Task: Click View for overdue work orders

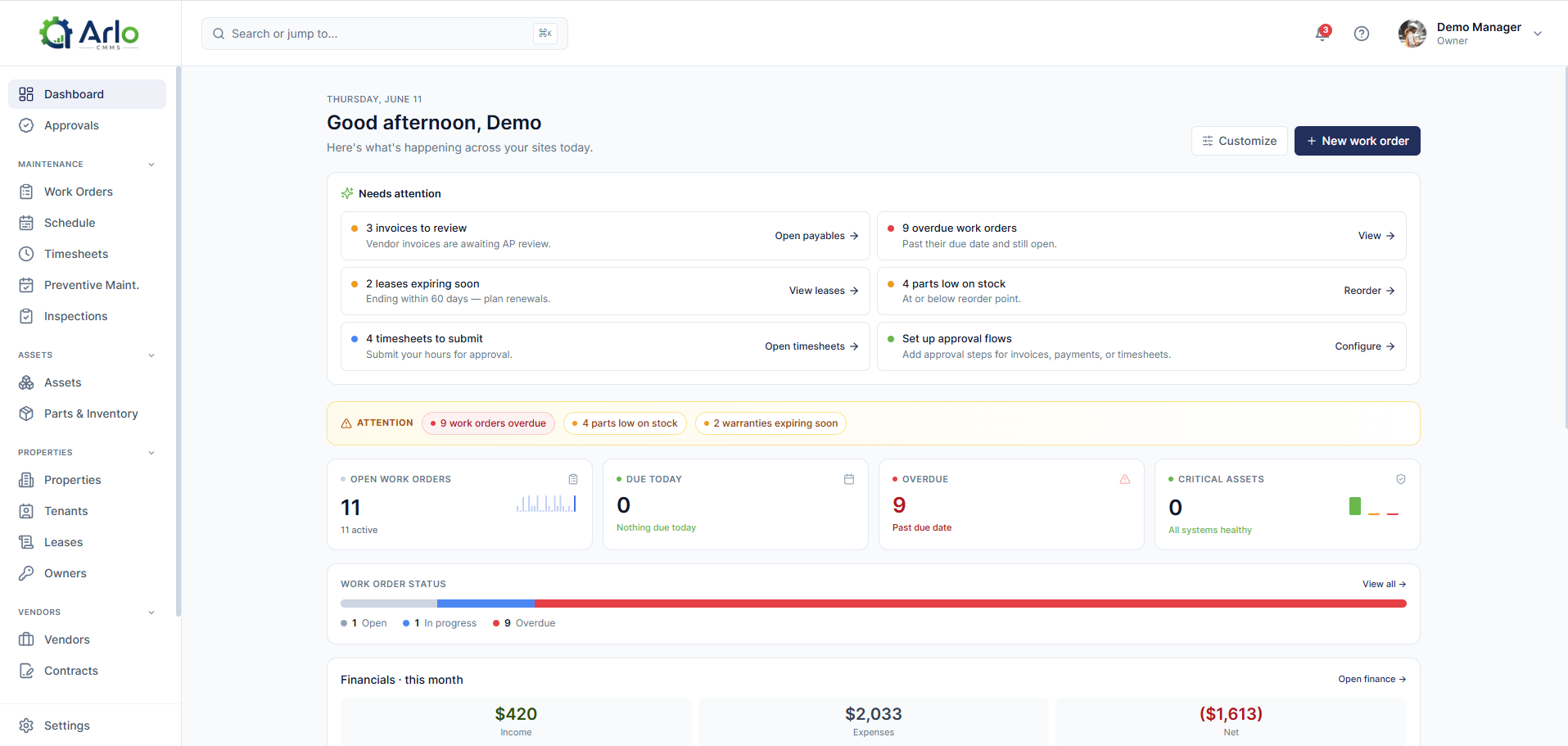Action: 1376,236
